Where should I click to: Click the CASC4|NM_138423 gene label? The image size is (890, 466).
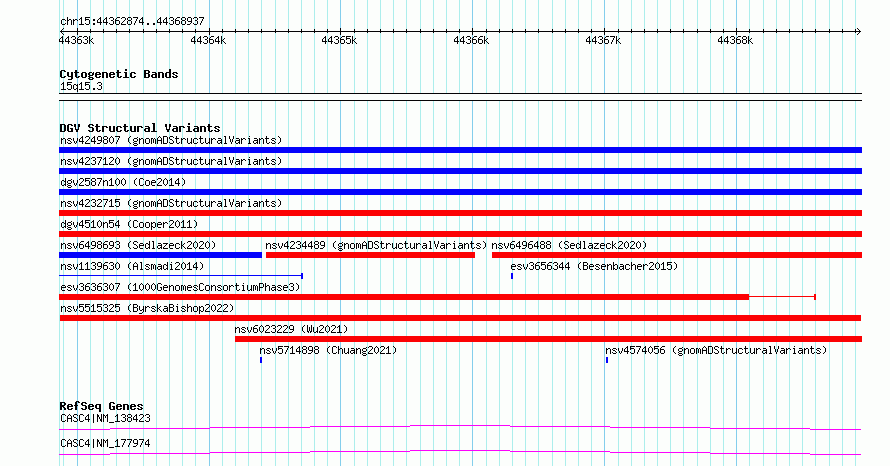(106, 418)
